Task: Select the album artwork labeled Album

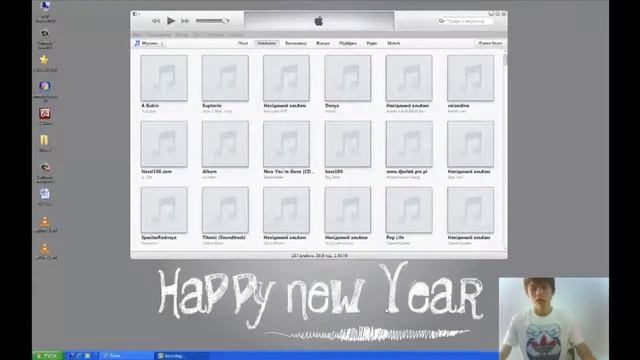Action: (225, 144)
